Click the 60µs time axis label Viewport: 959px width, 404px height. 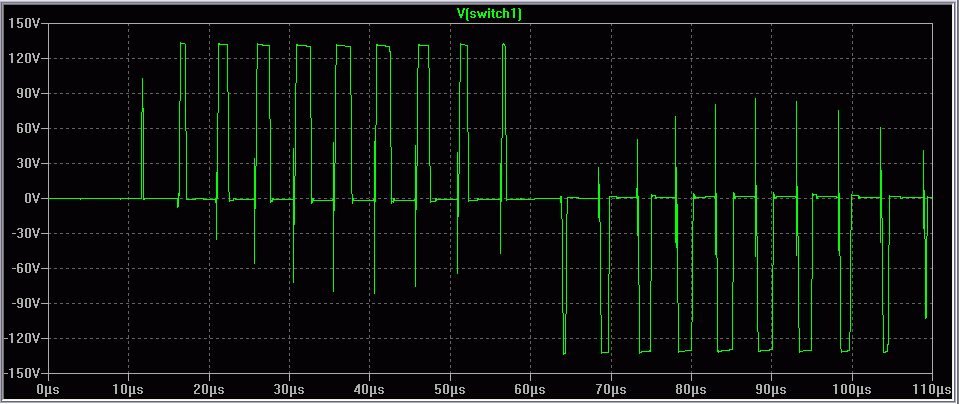(530, 389)
